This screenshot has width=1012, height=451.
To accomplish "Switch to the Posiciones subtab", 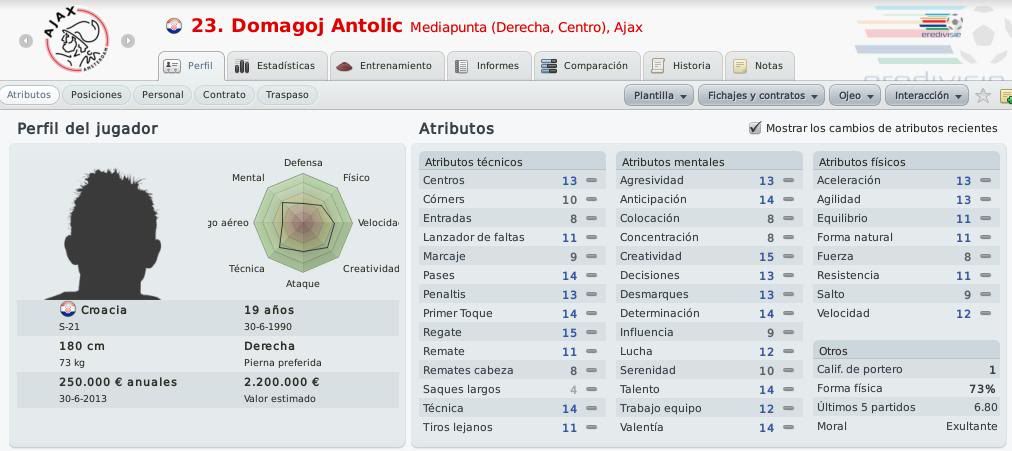I will (x=96, y=95).
